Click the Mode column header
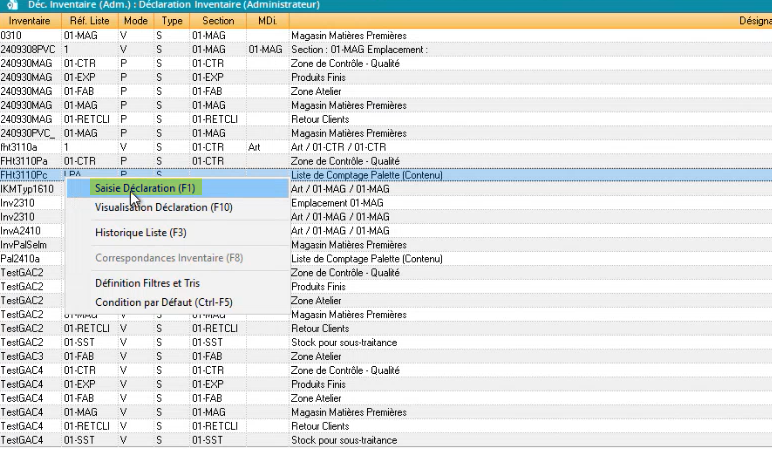772x459 pixels. click(x=135, y=20)
